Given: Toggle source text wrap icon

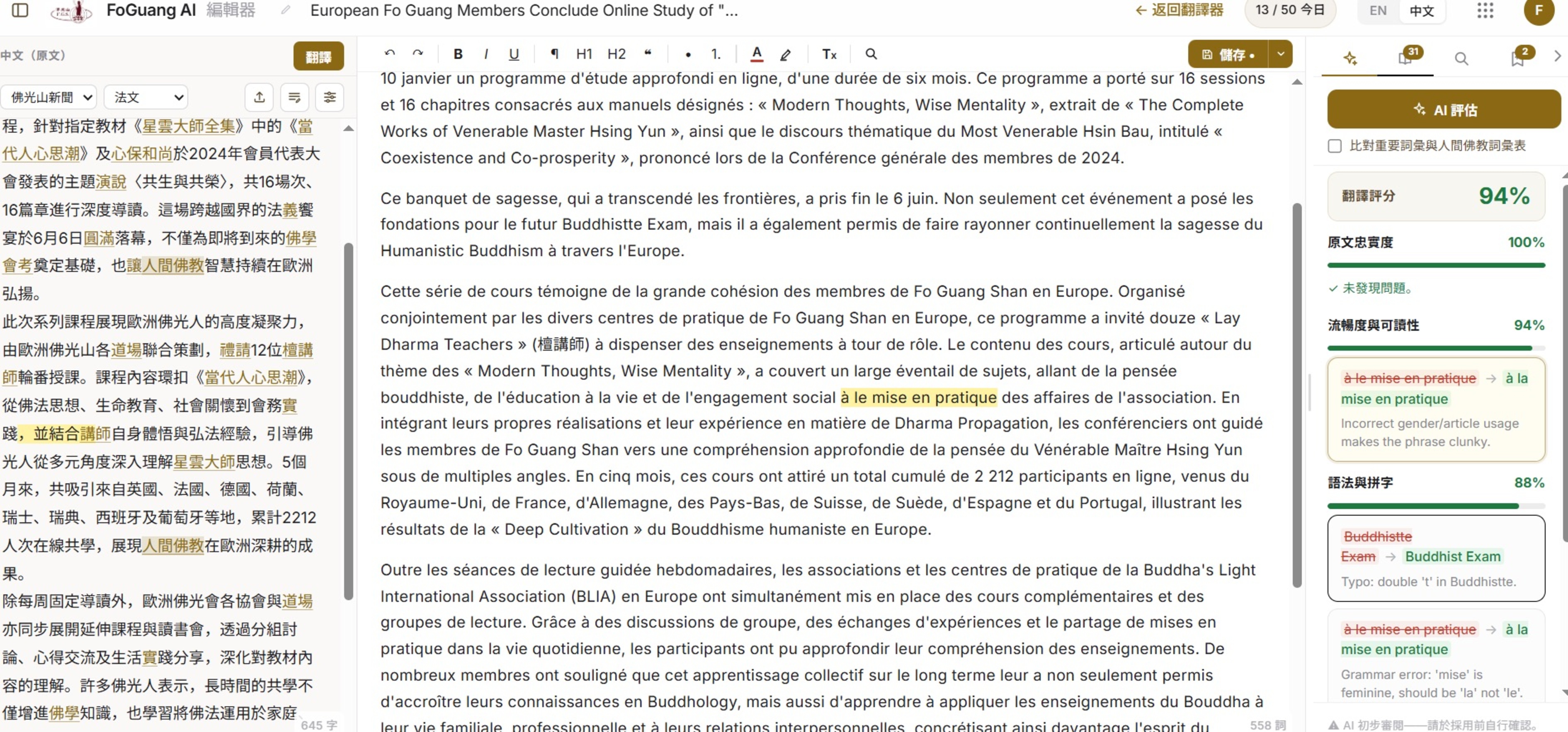Looking at the screenshot, I should [x=295, y=97].
